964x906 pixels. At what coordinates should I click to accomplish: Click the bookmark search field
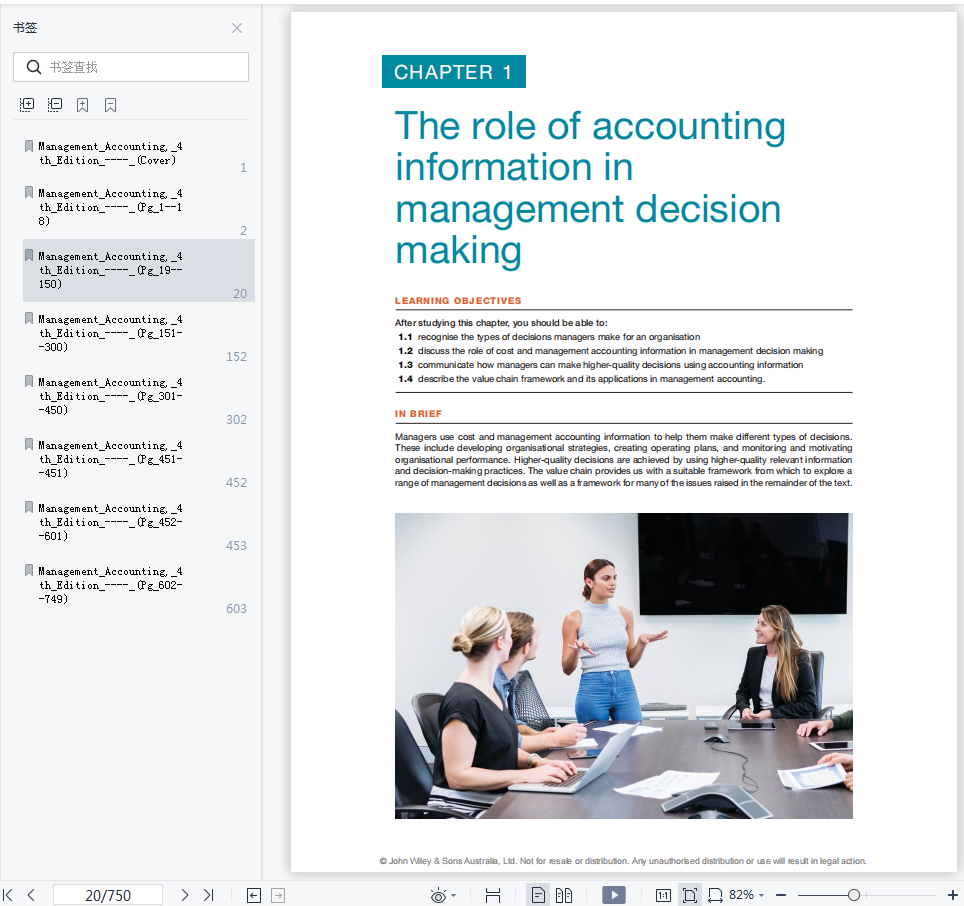(x=131, y=67)
